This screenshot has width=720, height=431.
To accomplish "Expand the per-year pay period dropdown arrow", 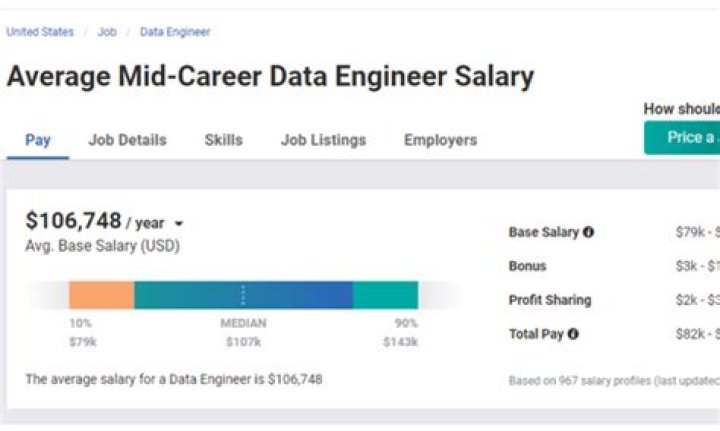I will tap(179, 224).
